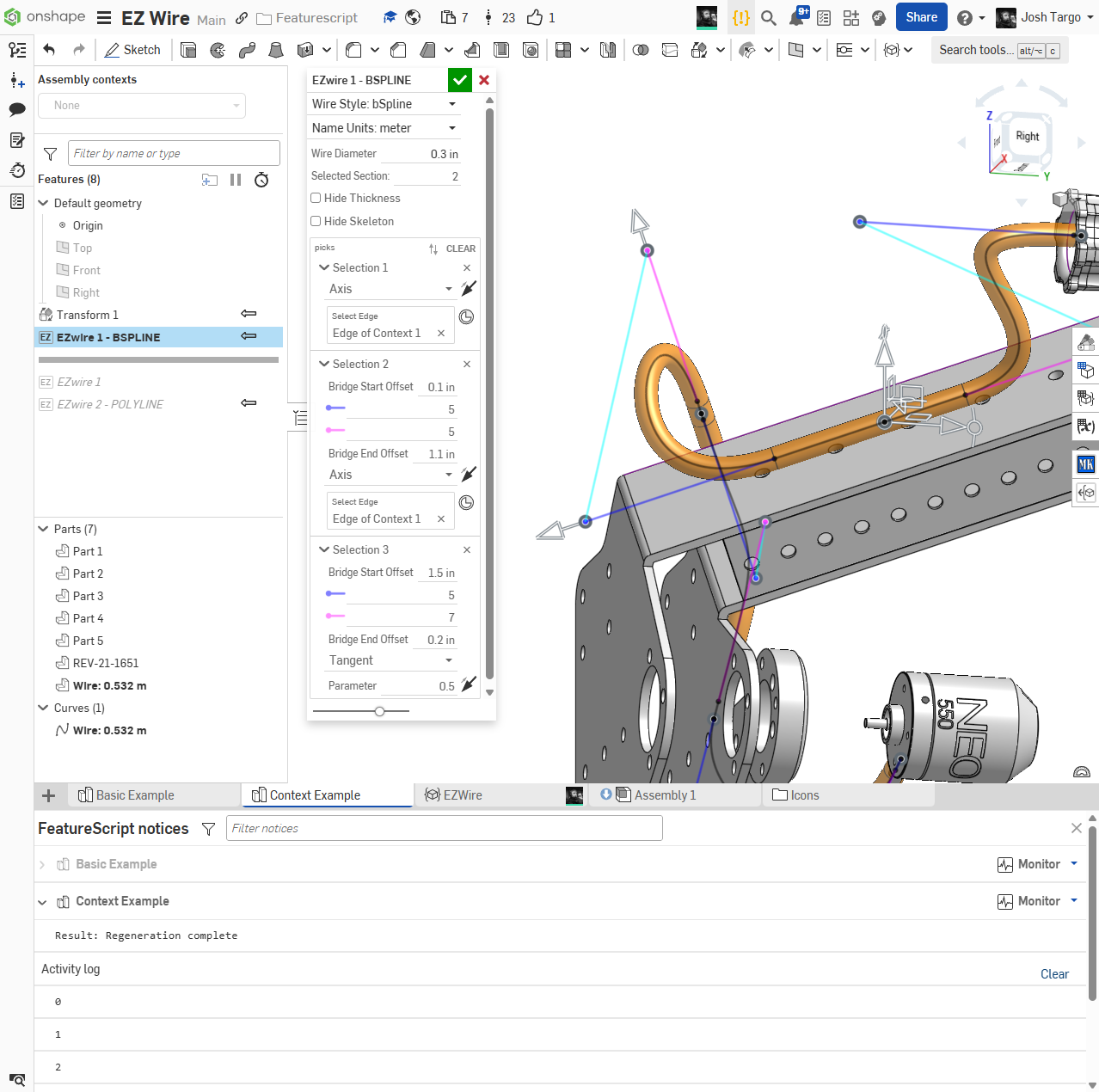The height and width of the screenshot is (1092, 1099).
Task: Open Wire Style bSpline dropdown
Action: (x=384, y=104)
